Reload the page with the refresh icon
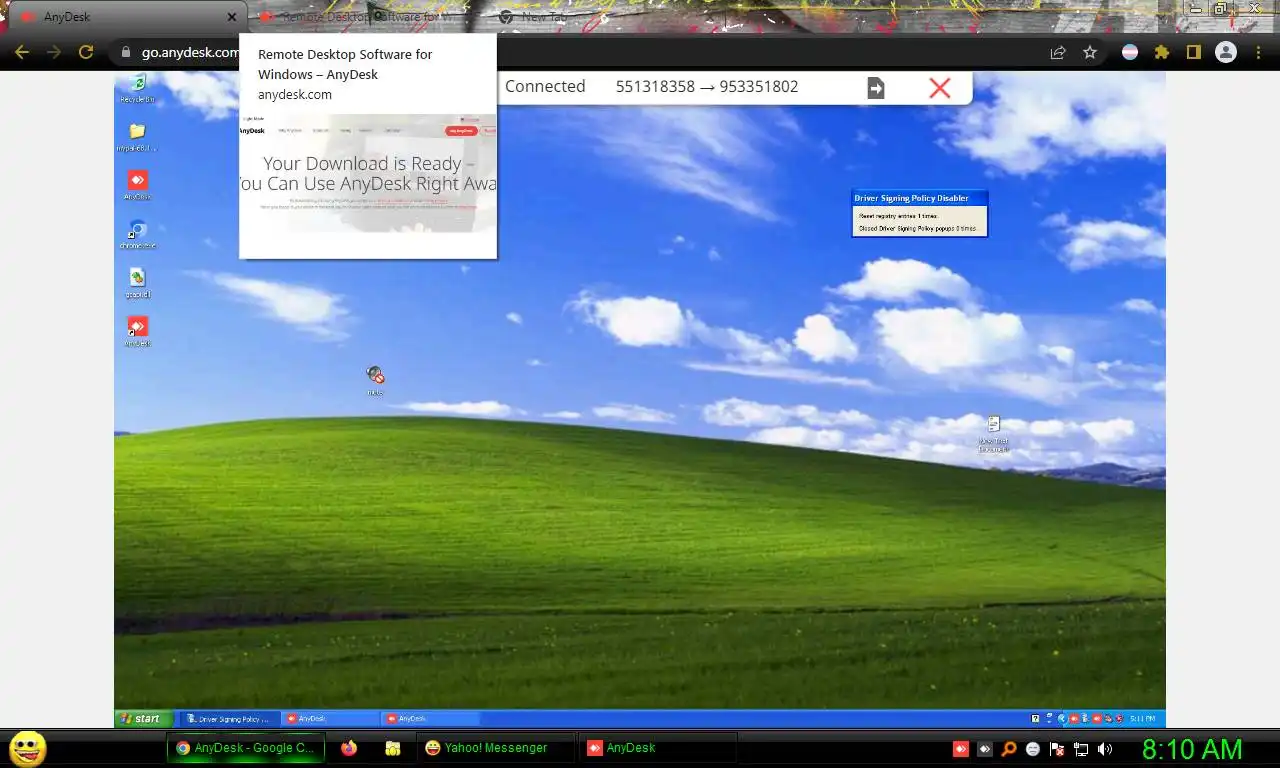The height and width of the screenshot is (768, 1280). (86, 52)
